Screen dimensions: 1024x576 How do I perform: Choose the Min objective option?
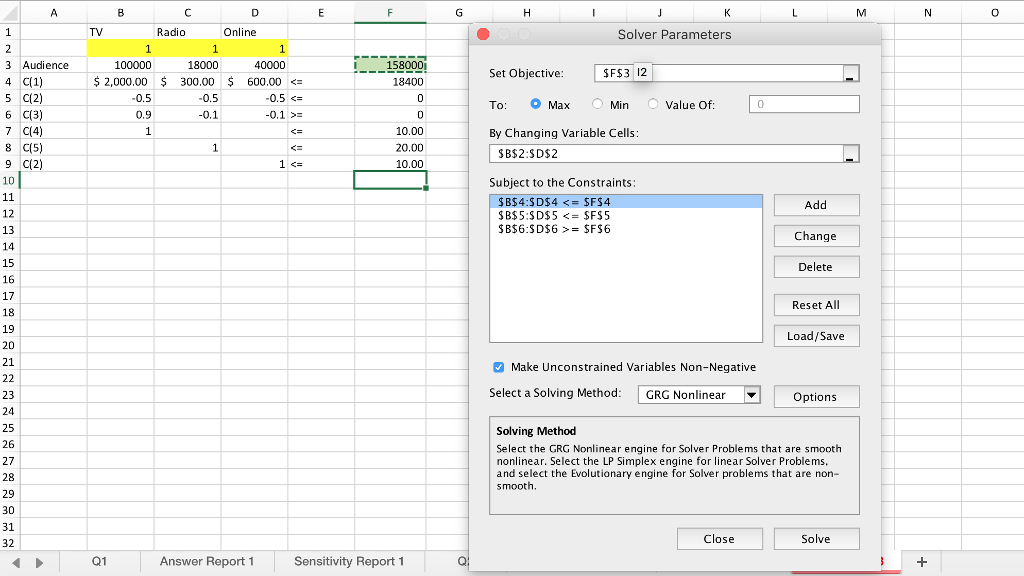[x=598, y=105]
